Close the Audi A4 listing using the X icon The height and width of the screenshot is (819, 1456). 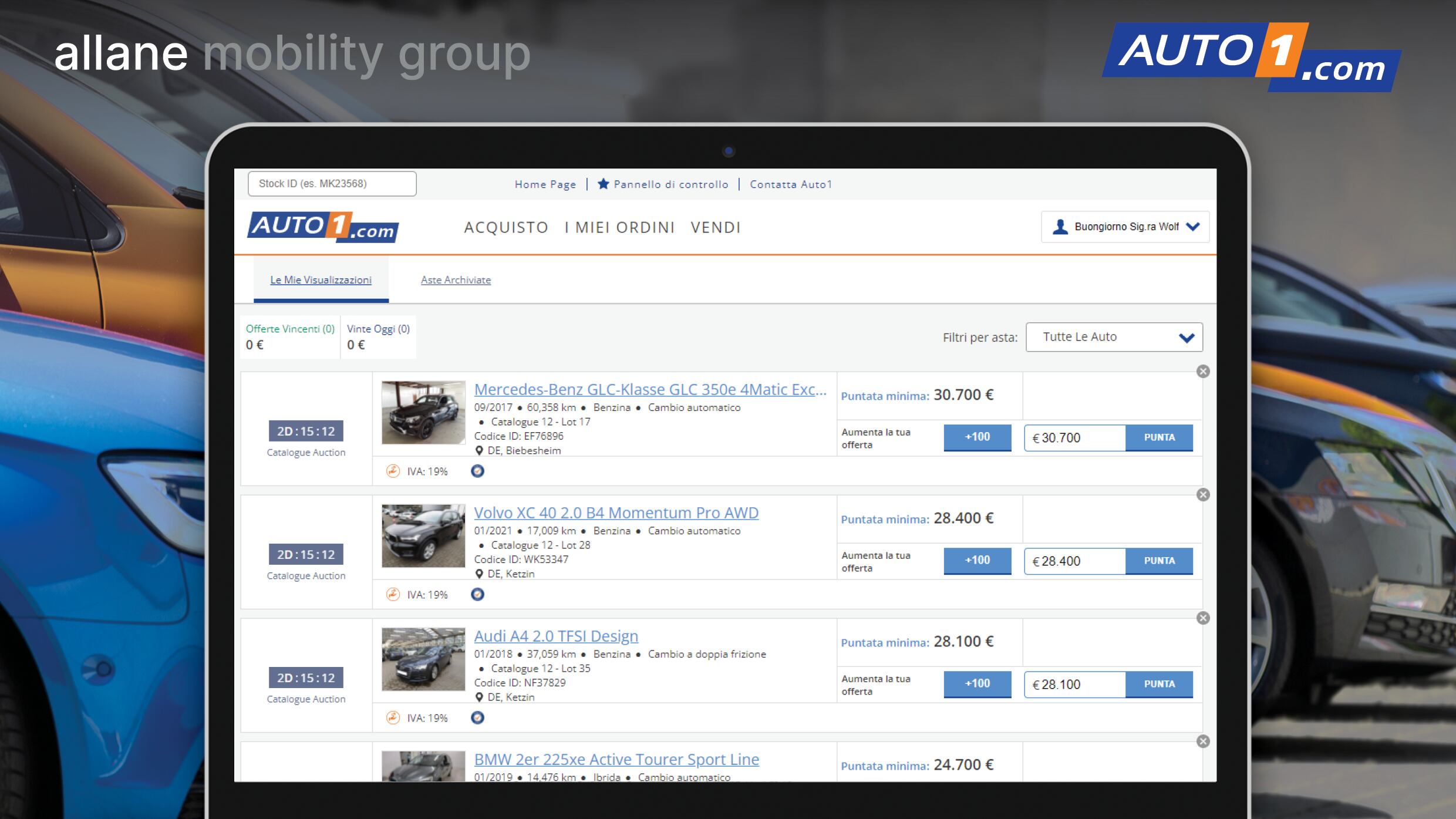point(1203,618)
